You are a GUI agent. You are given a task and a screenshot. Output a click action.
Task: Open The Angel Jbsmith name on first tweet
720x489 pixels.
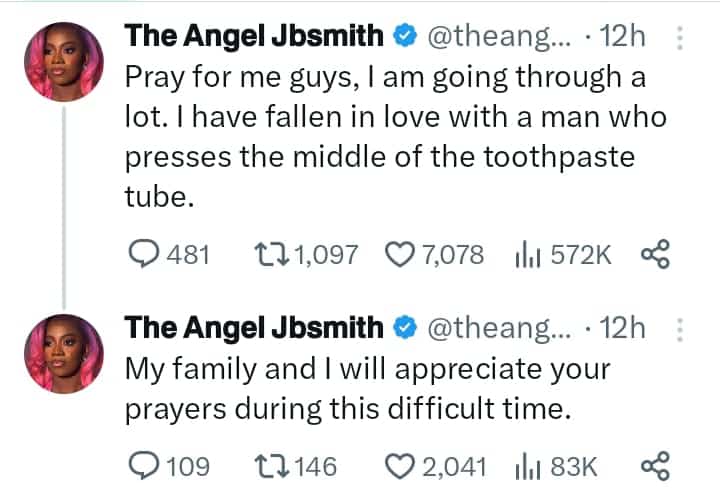[252, 38]
